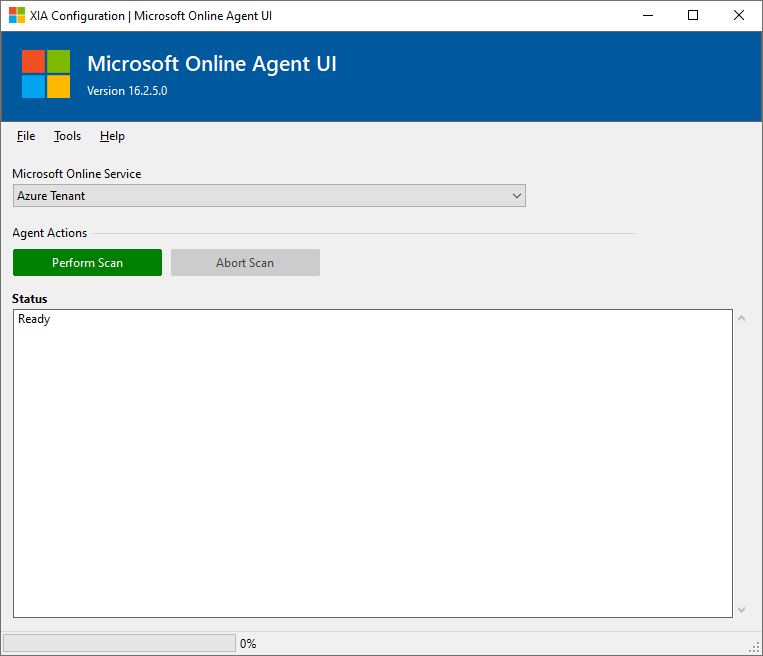This screenshot has width=763, height=656.
Task: Minimize the XIA Configuration window
Action: 648,16
